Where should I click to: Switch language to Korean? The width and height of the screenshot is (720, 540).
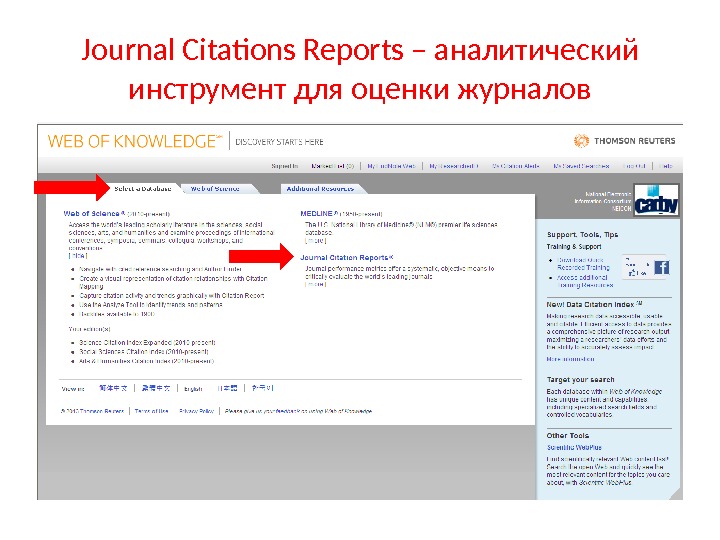click(262, 388)
